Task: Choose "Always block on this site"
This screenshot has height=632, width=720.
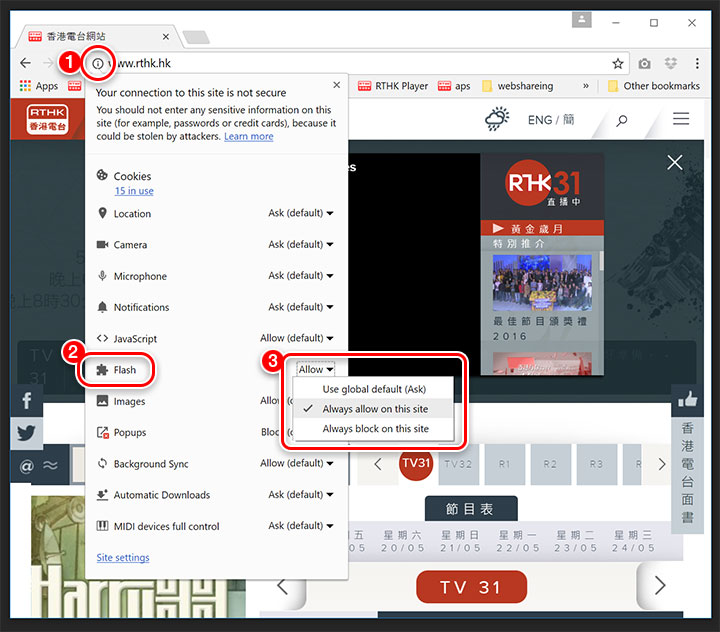Action: coord(375,429)
